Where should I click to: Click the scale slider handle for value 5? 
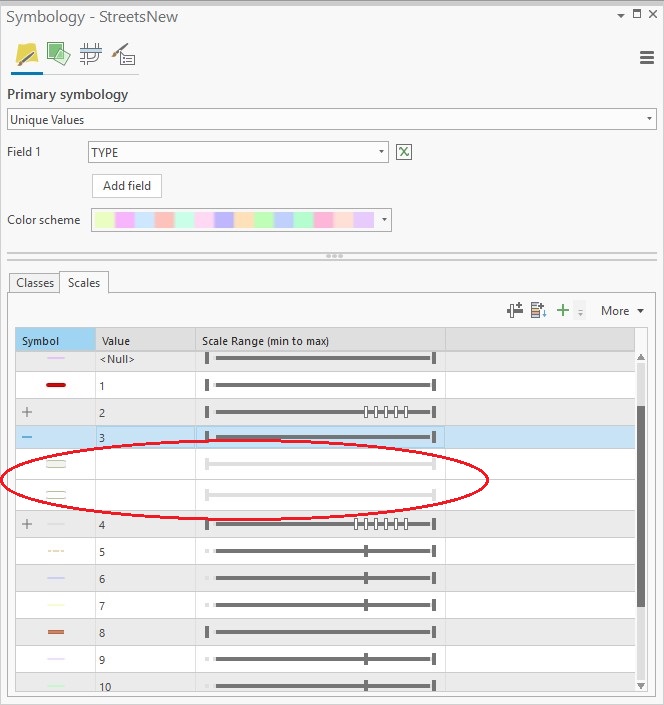[366, 551]
